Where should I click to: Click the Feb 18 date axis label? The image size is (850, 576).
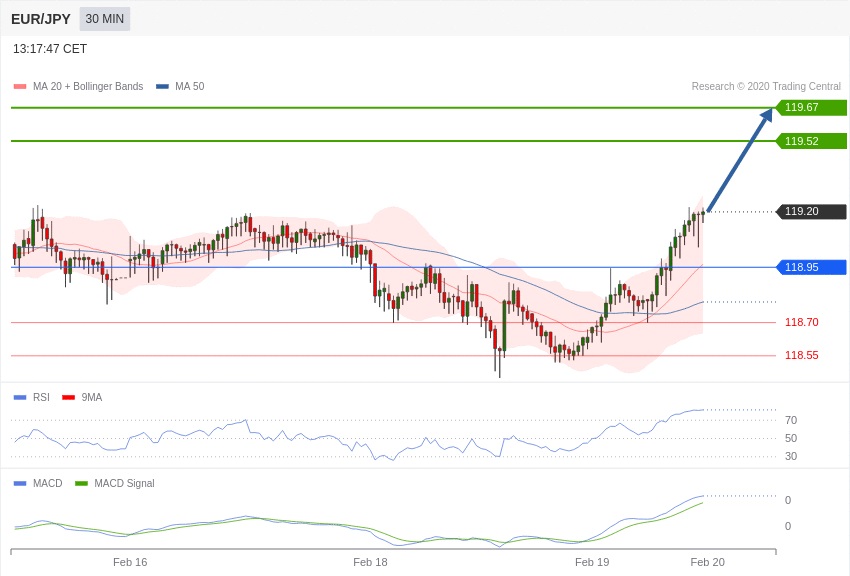370,562
